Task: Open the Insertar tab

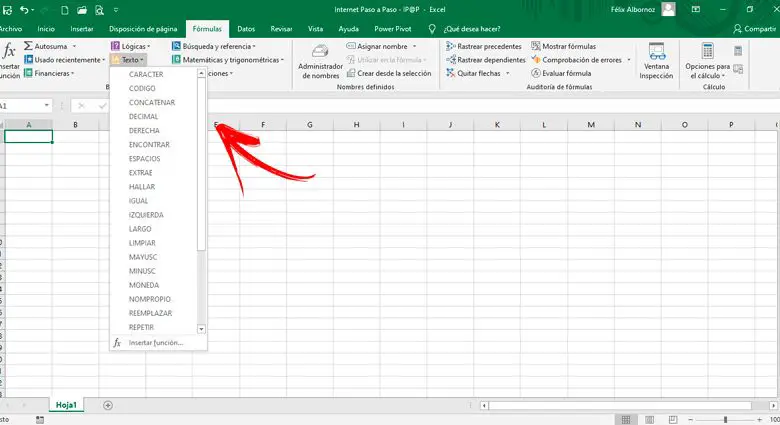Action: click(x=82, y=29)
